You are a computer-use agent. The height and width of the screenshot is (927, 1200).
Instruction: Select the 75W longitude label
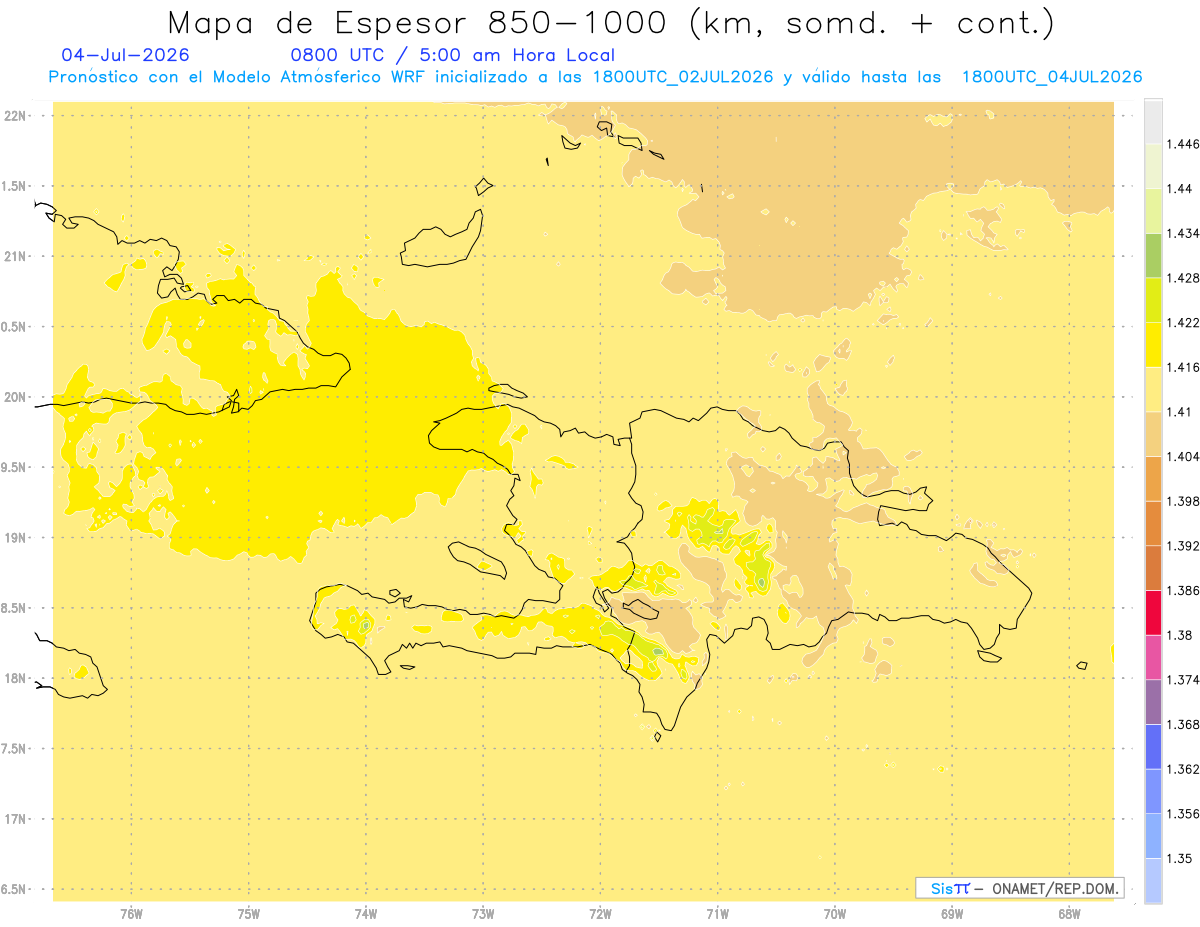click(x=249, y=914)
